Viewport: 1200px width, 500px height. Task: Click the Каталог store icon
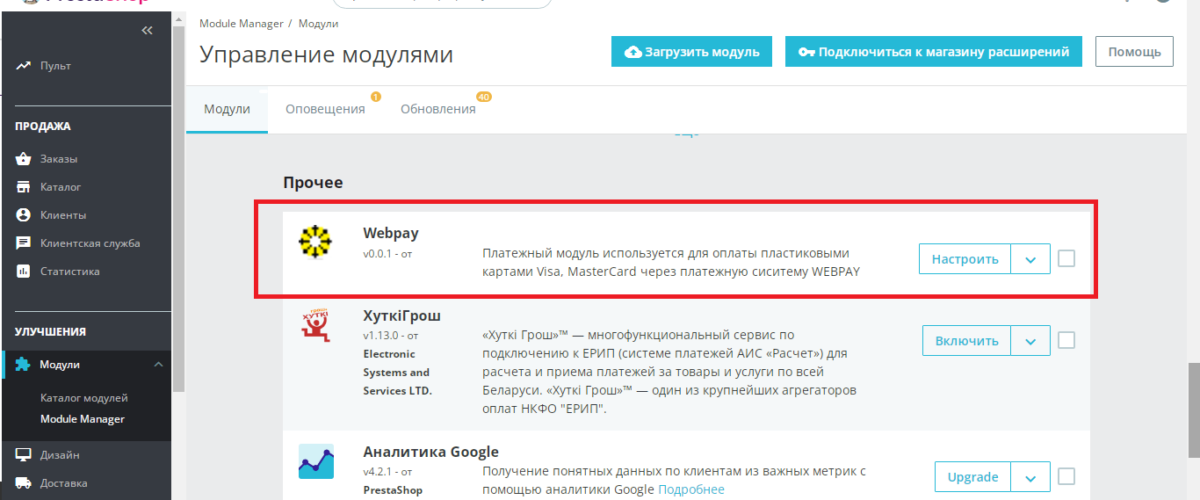23,187
